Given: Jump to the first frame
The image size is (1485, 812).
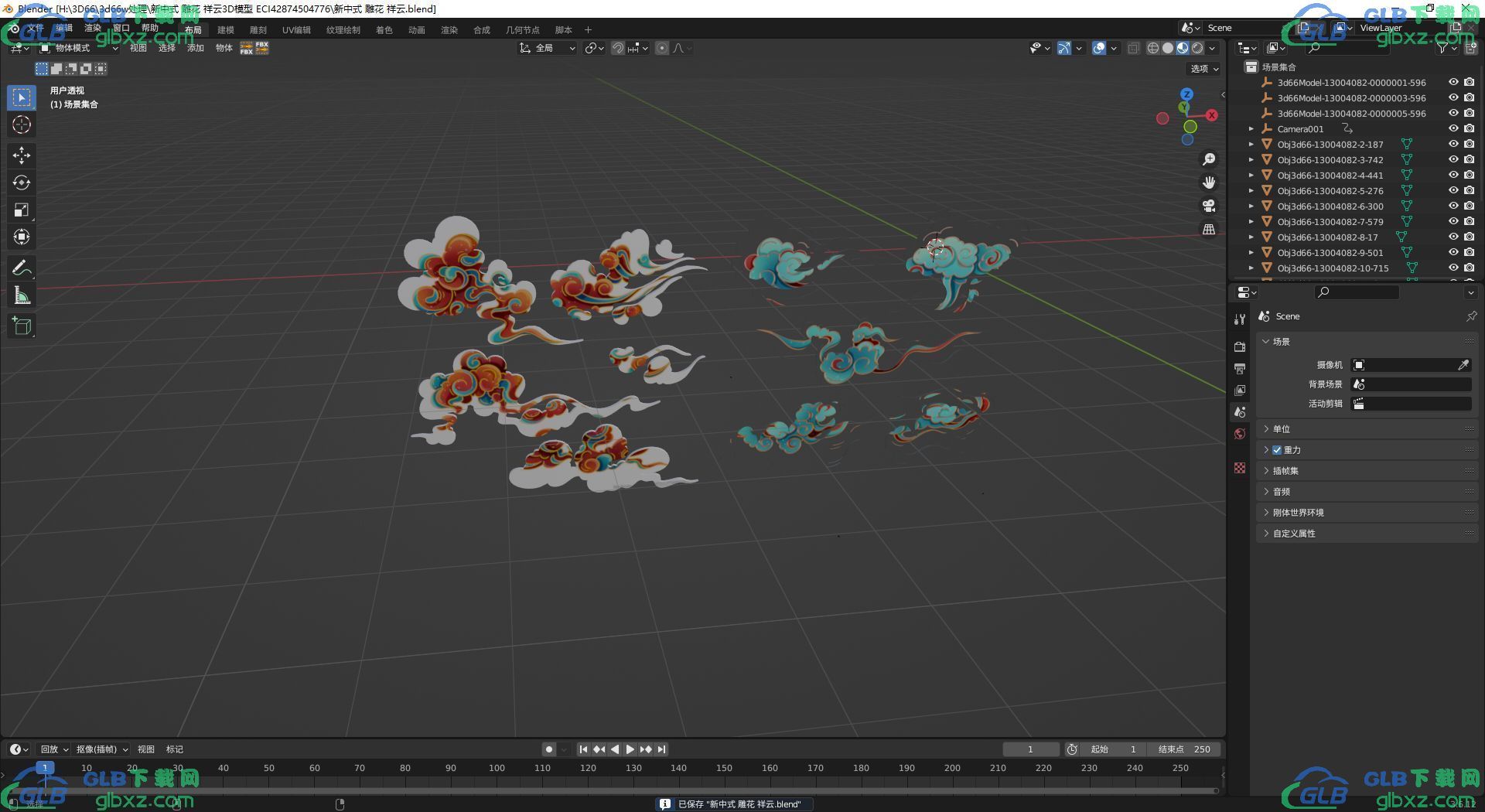Looking at the screenshot, I should (x=583, y=749).
